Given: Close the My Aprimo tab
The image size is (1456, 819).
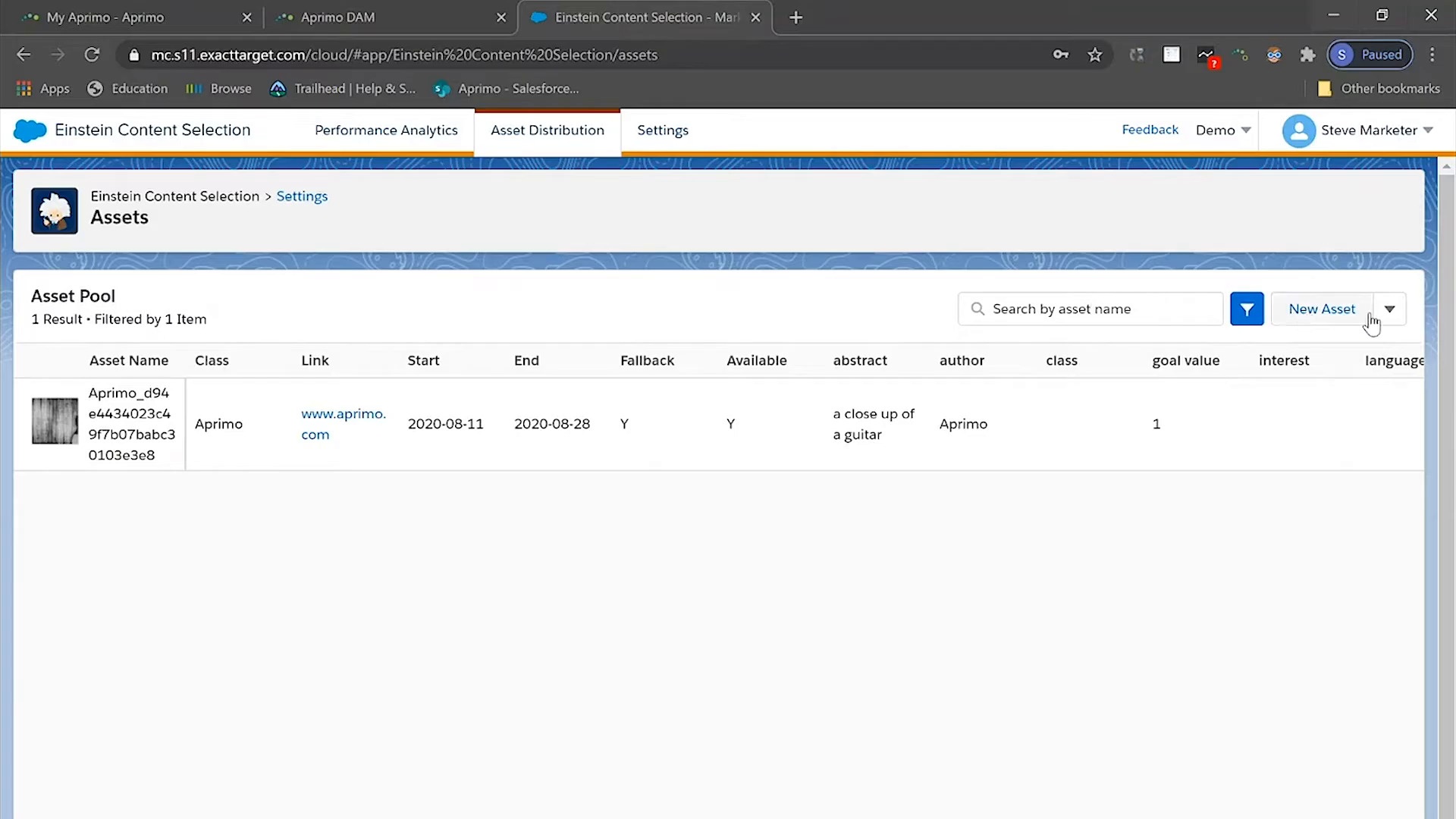Looking at the screenshot, I should point(246,17).
